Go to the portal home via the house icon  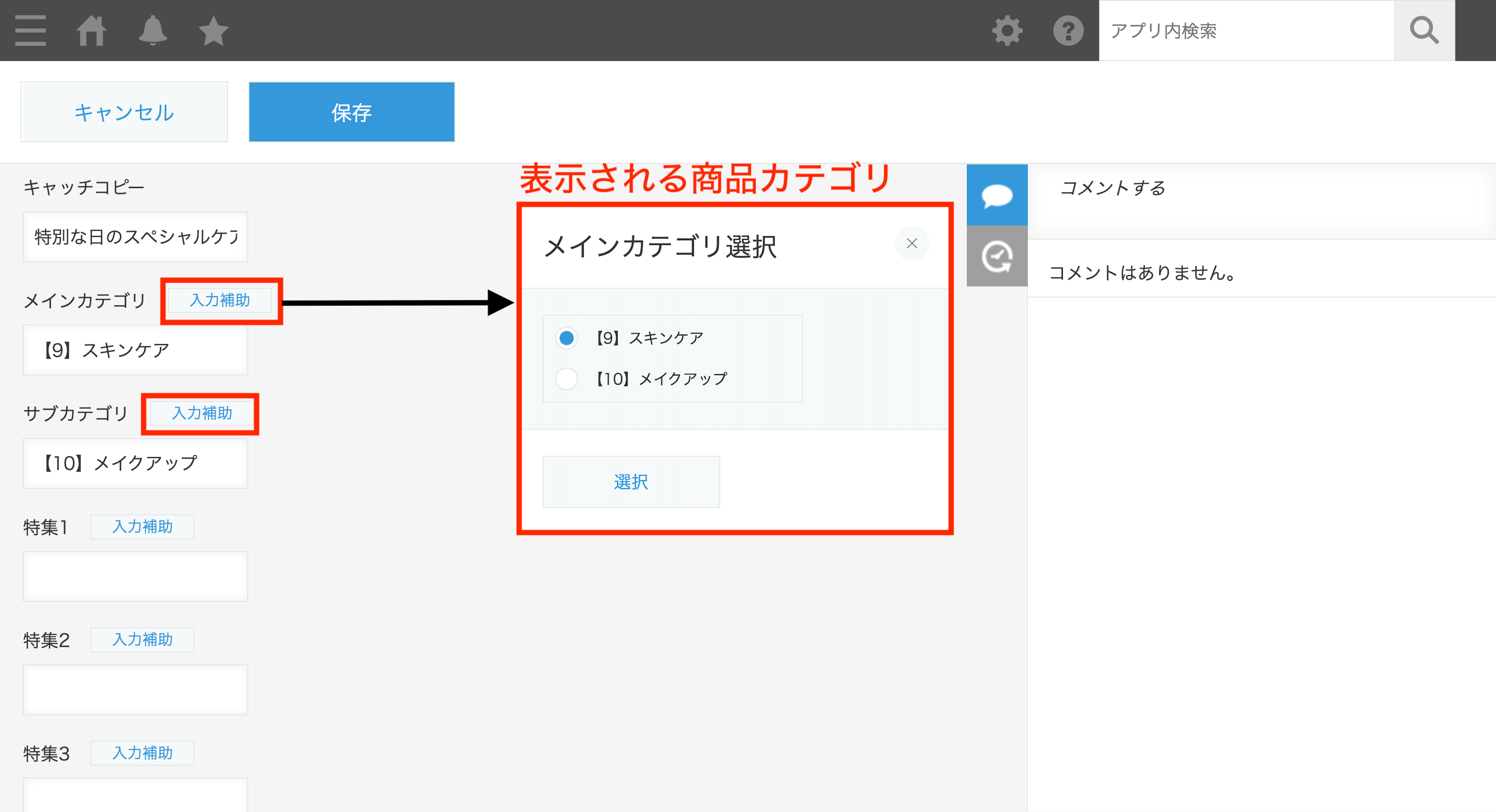[92, 30]
